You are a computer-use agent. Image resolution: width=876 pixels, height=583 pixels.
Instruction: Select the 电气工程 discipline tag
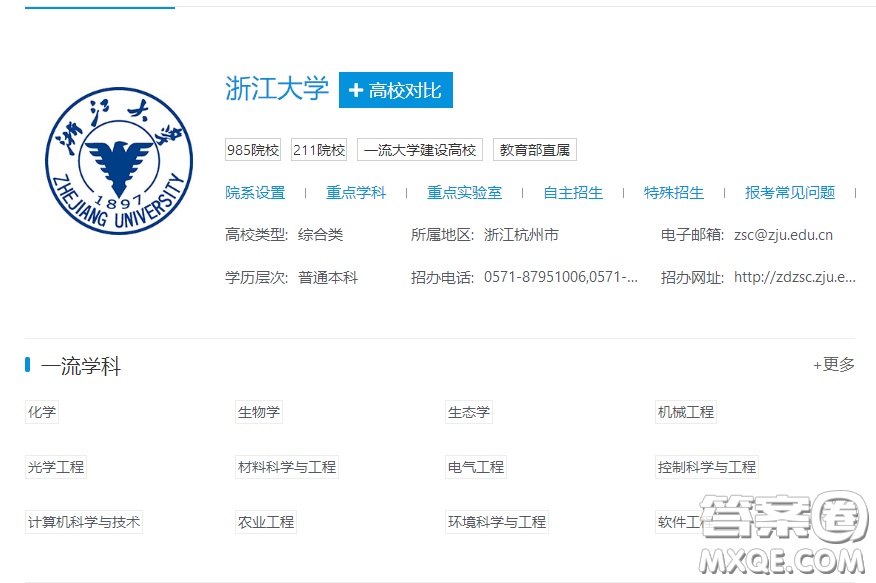[x=476, y=467]
